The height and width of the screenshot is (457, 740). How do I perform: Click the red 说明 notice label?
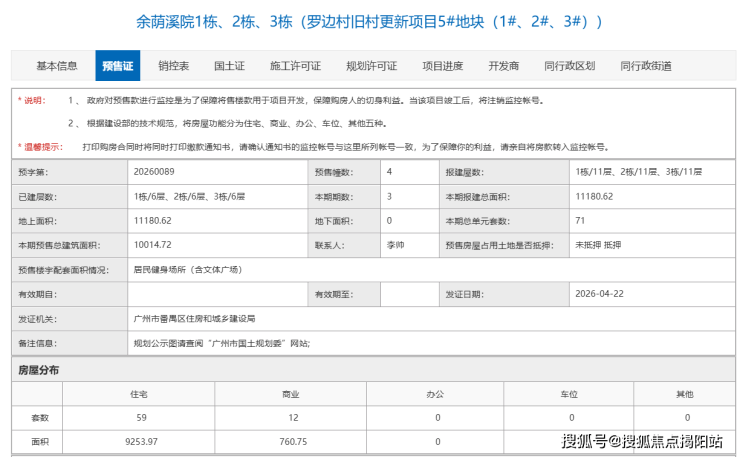click(32, 100)
